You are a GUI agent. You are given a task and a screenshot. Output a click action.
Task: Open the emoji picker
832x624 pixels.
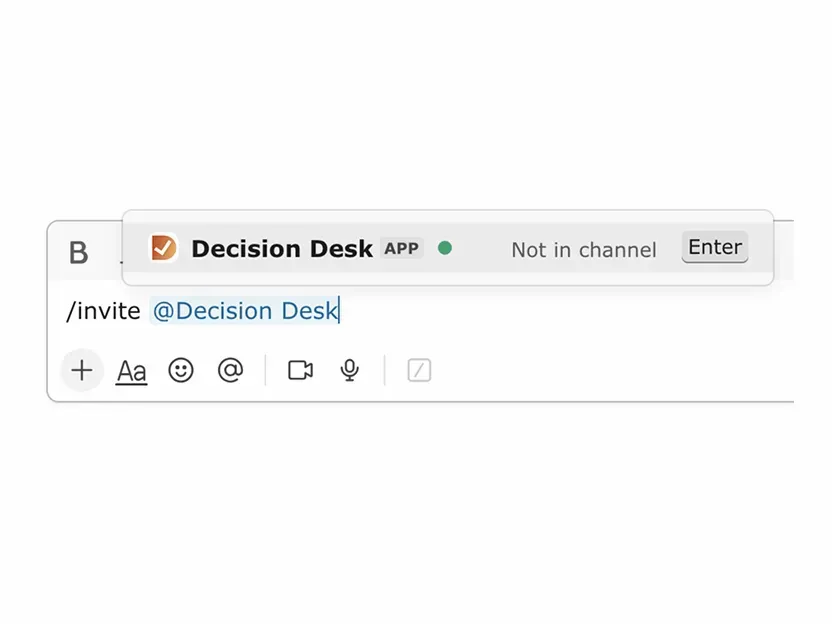coord(181,370)
